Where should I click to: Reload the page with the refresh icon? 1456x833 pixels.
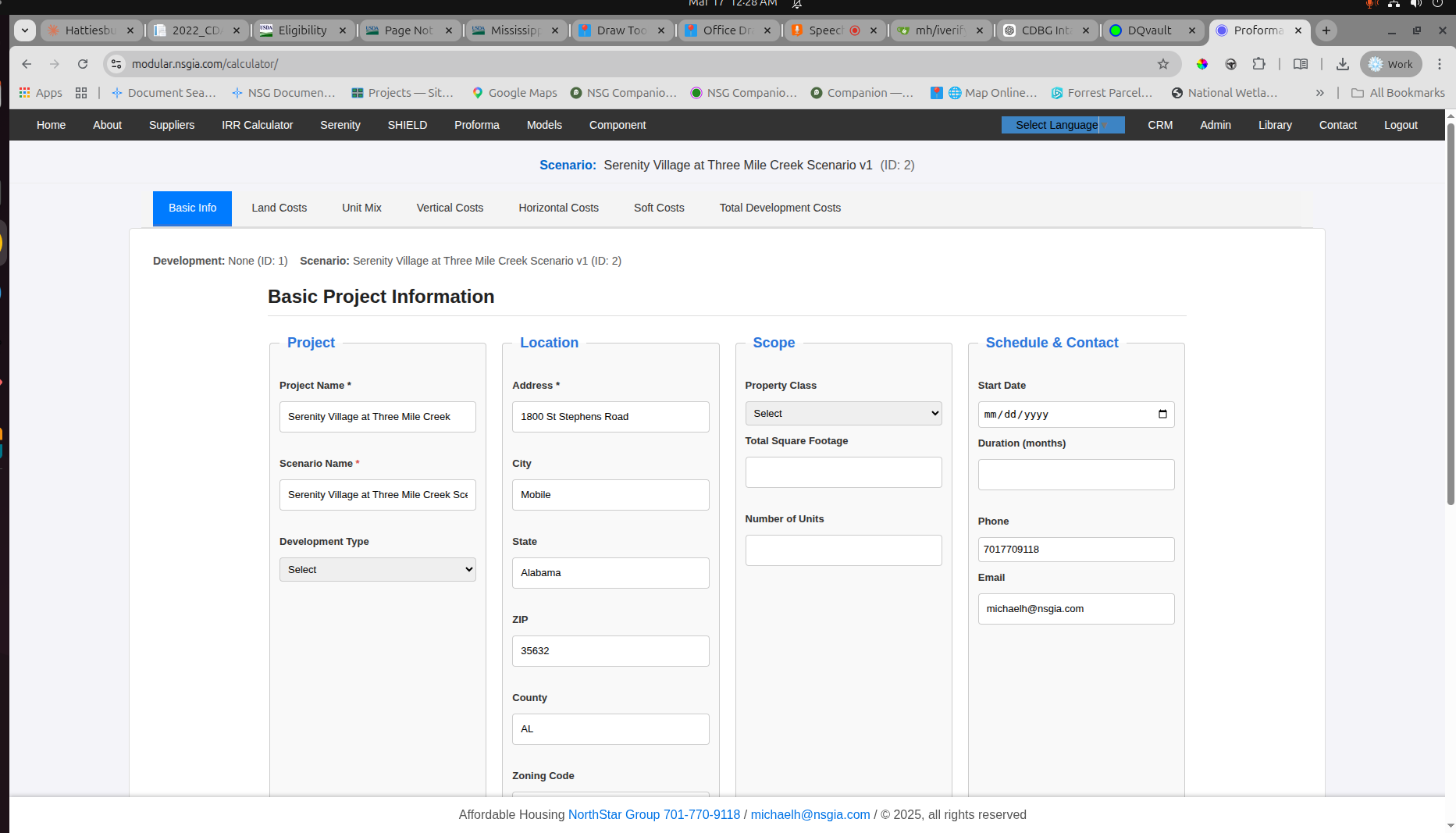[x=83, y=64]
